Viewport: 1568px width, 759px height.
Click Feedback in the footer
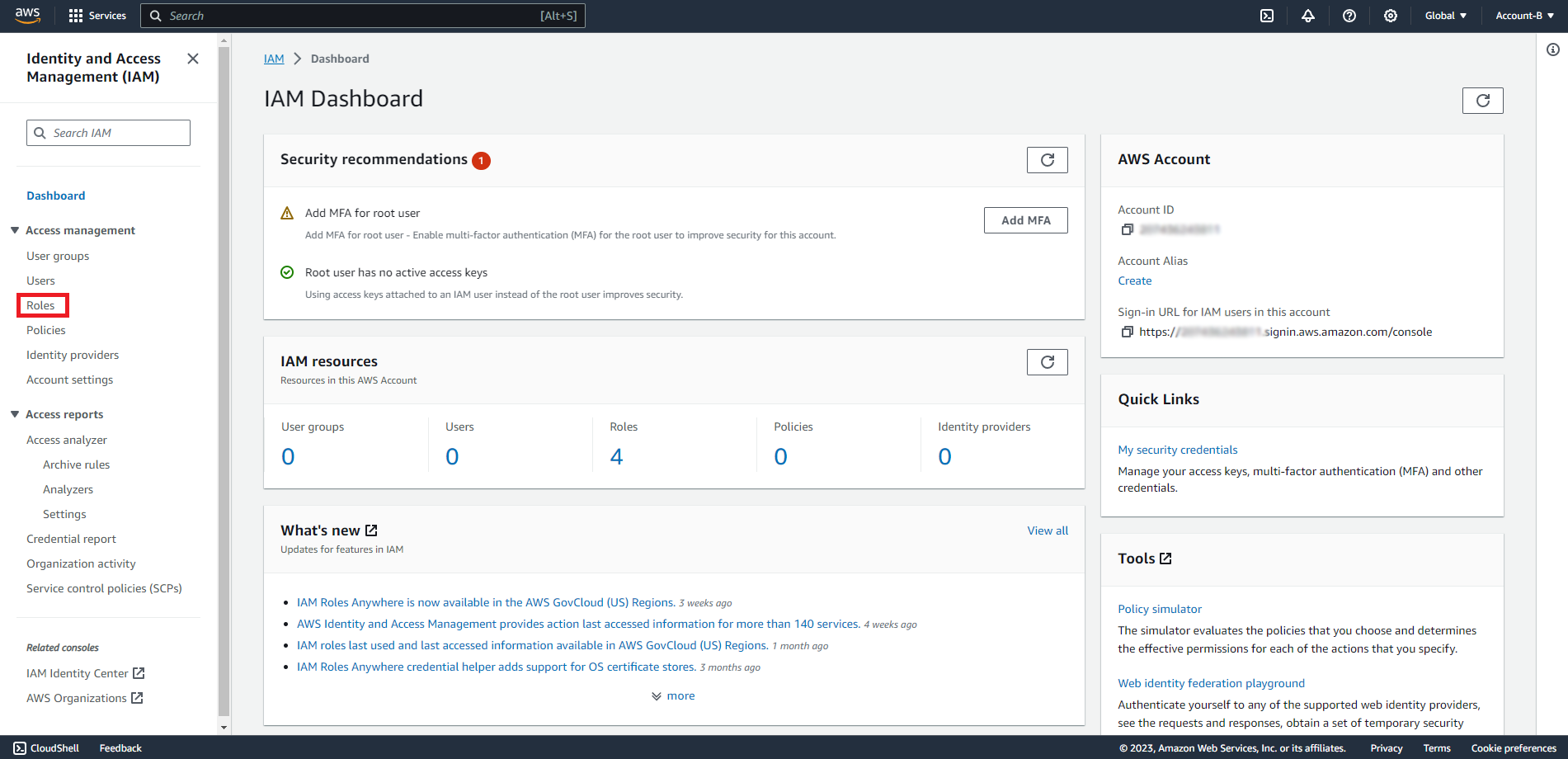pos(120,748)
